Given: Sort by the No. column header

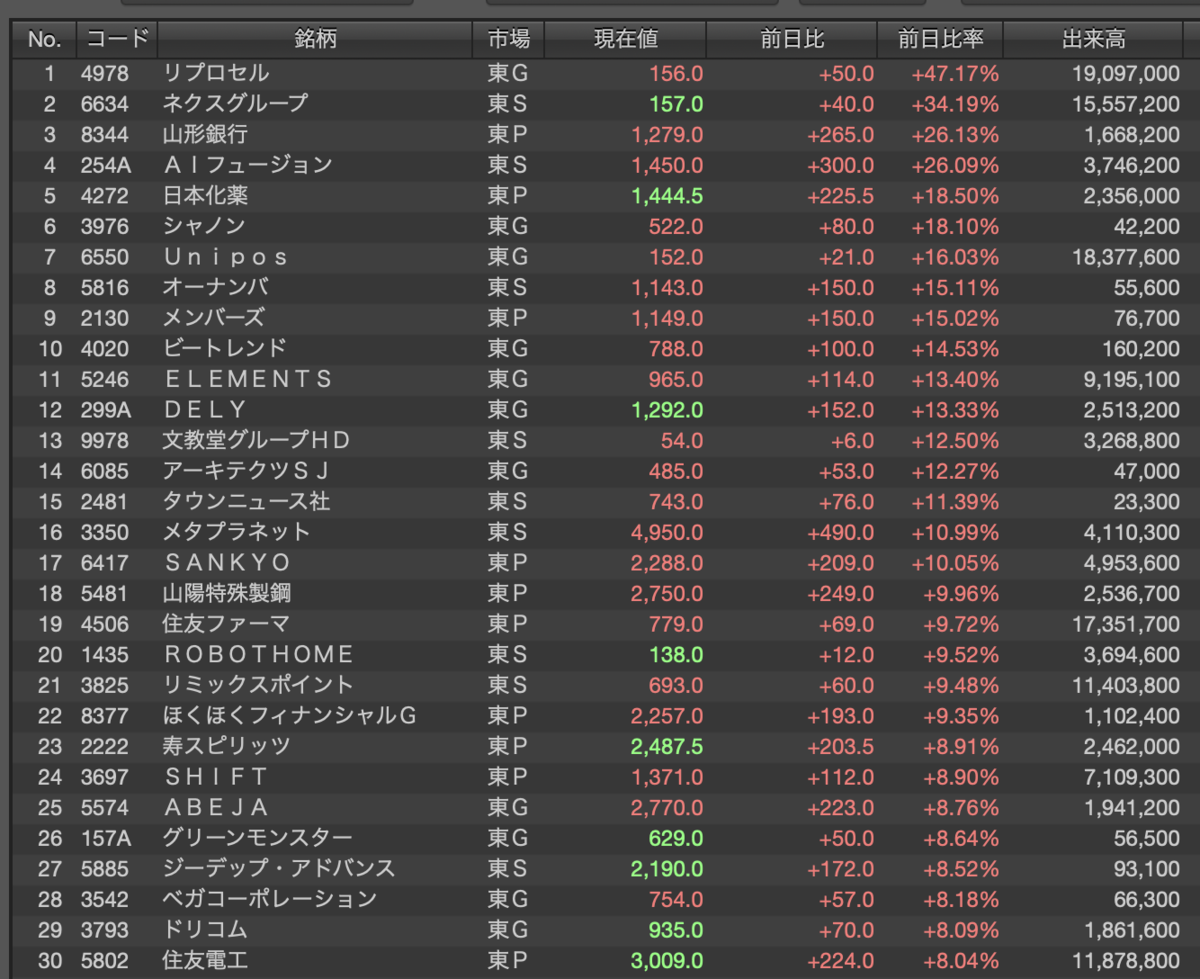Looking at the screenshot, I should [45, 40].
